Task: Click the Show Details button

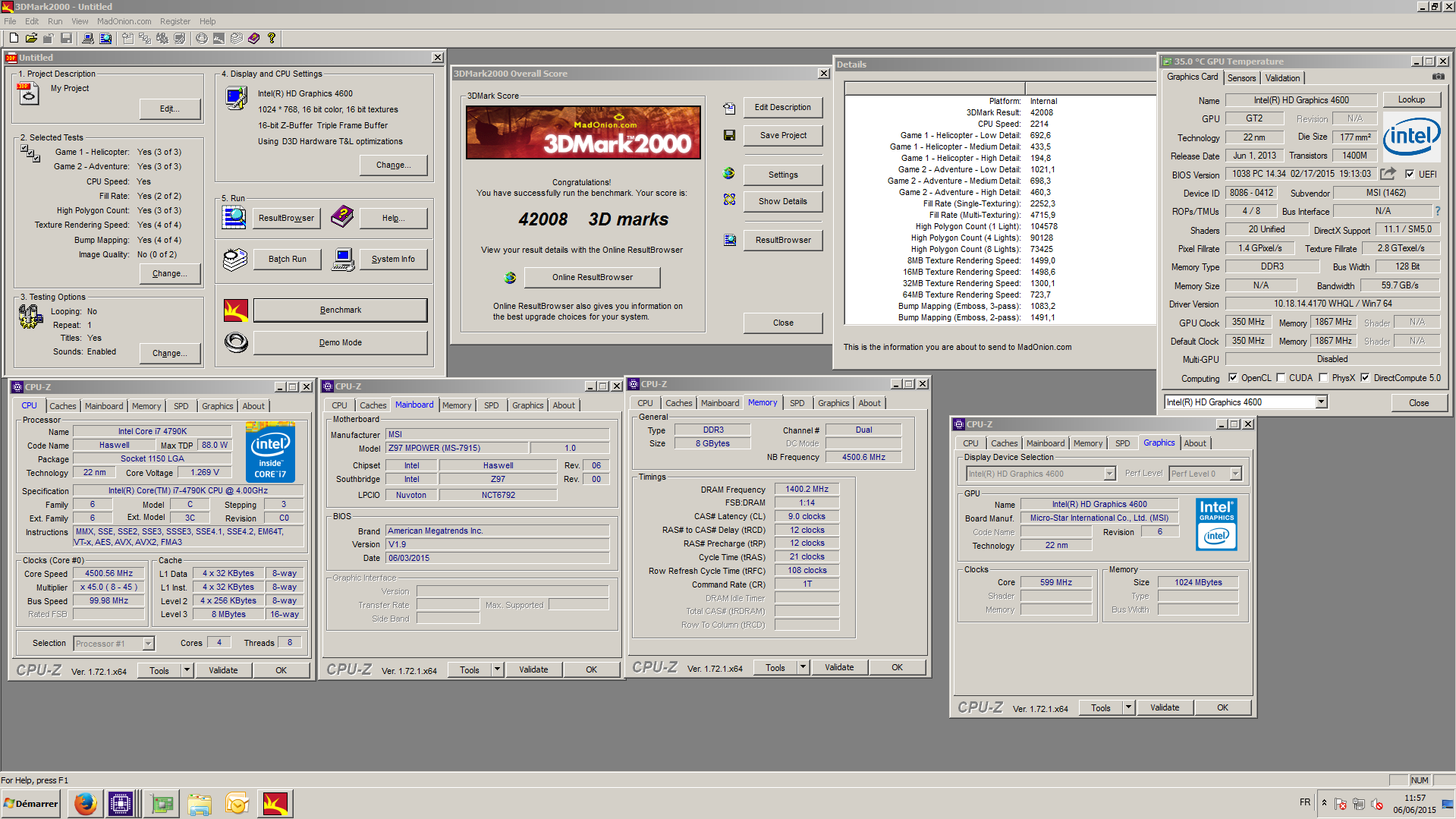Action: point(783,201)
